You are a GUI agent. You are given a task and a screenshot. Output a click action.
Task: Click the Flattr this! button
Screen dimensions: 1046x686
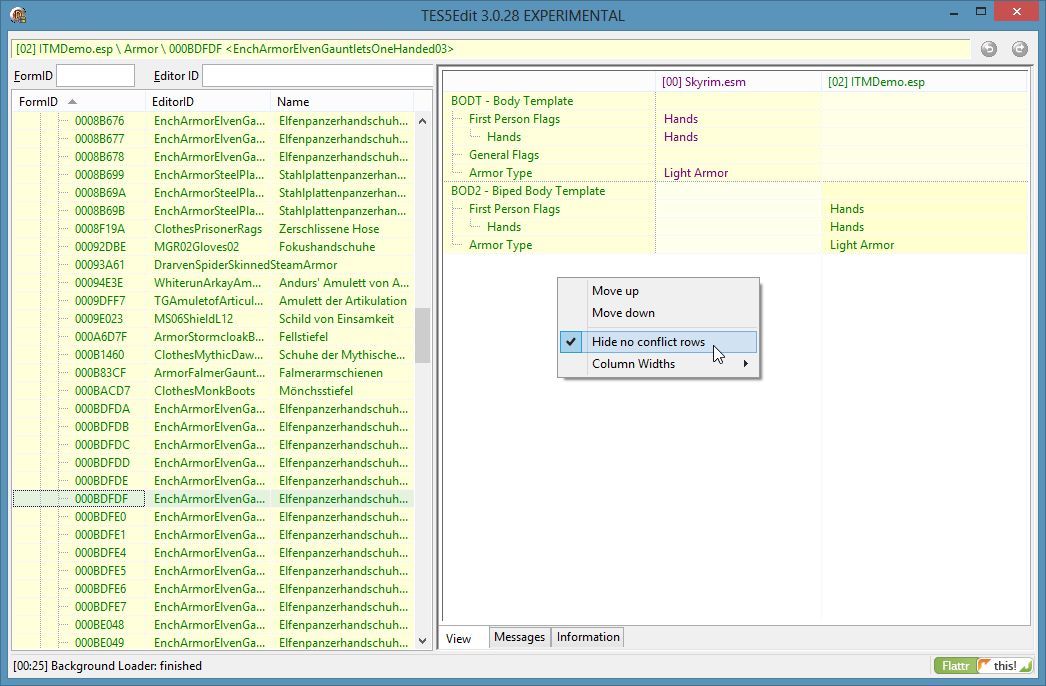pyautogui.click(x=982, y=666)
